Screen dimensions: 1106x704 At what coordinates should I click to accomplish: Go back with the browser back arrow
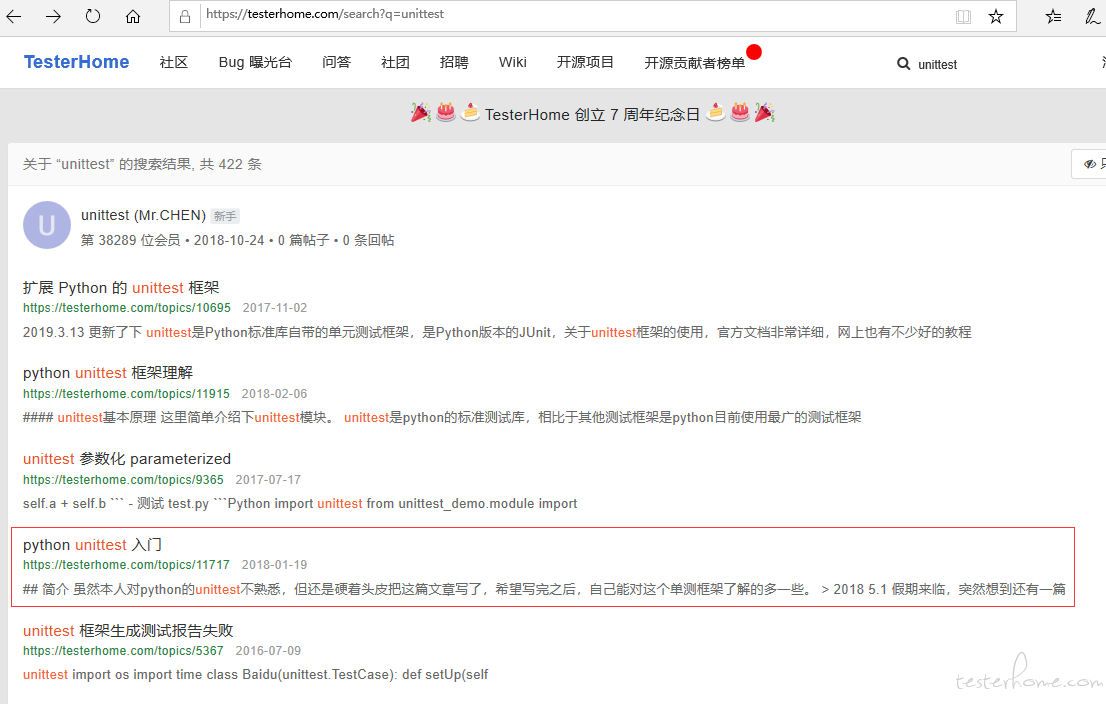click(13, 16)
